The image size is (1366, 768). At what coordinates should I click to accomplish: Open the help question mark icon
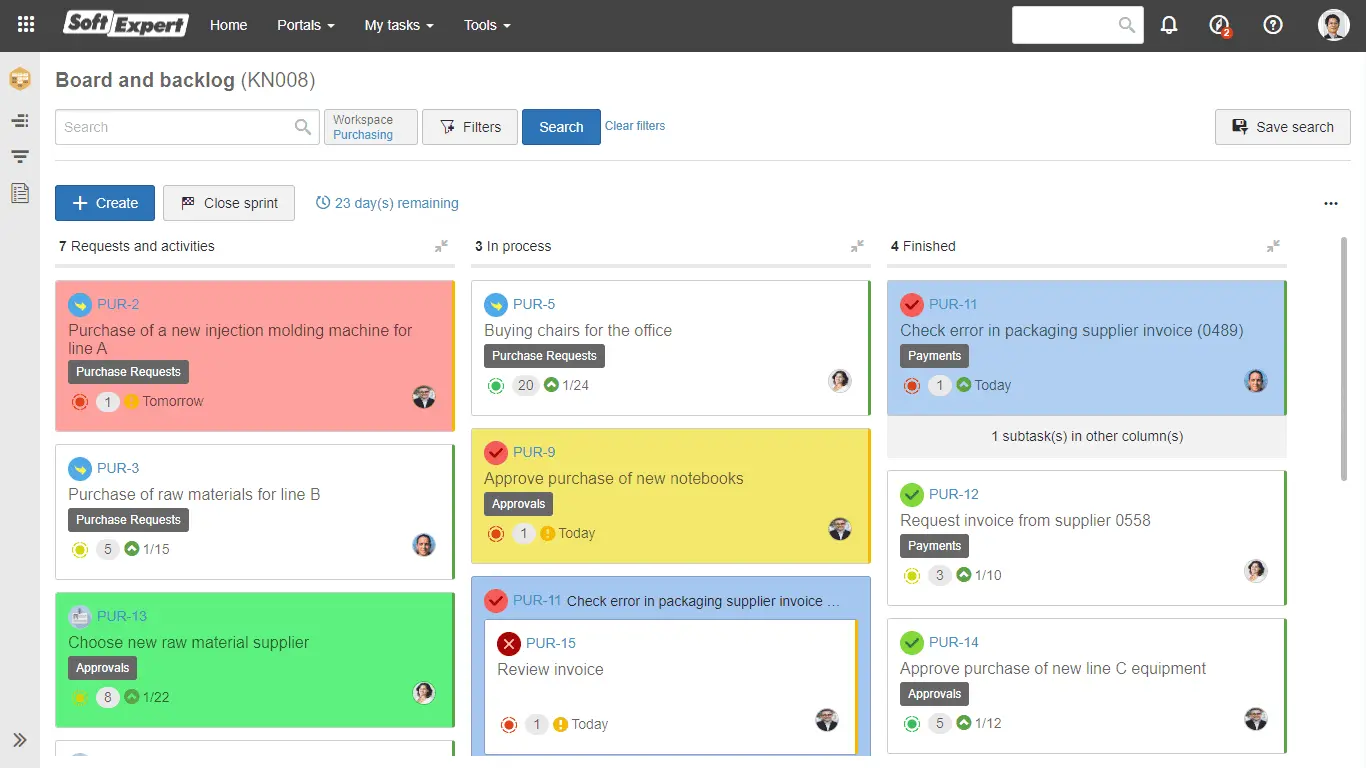(1272, 25)
